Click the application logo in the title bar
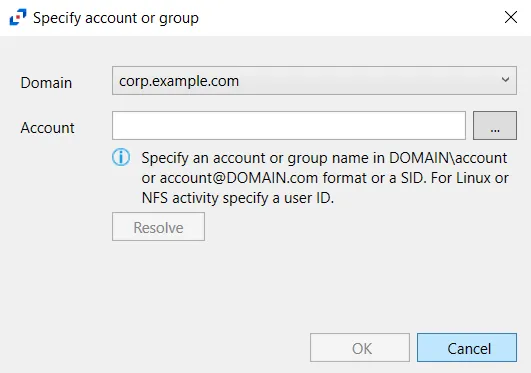 click(18, 17)
